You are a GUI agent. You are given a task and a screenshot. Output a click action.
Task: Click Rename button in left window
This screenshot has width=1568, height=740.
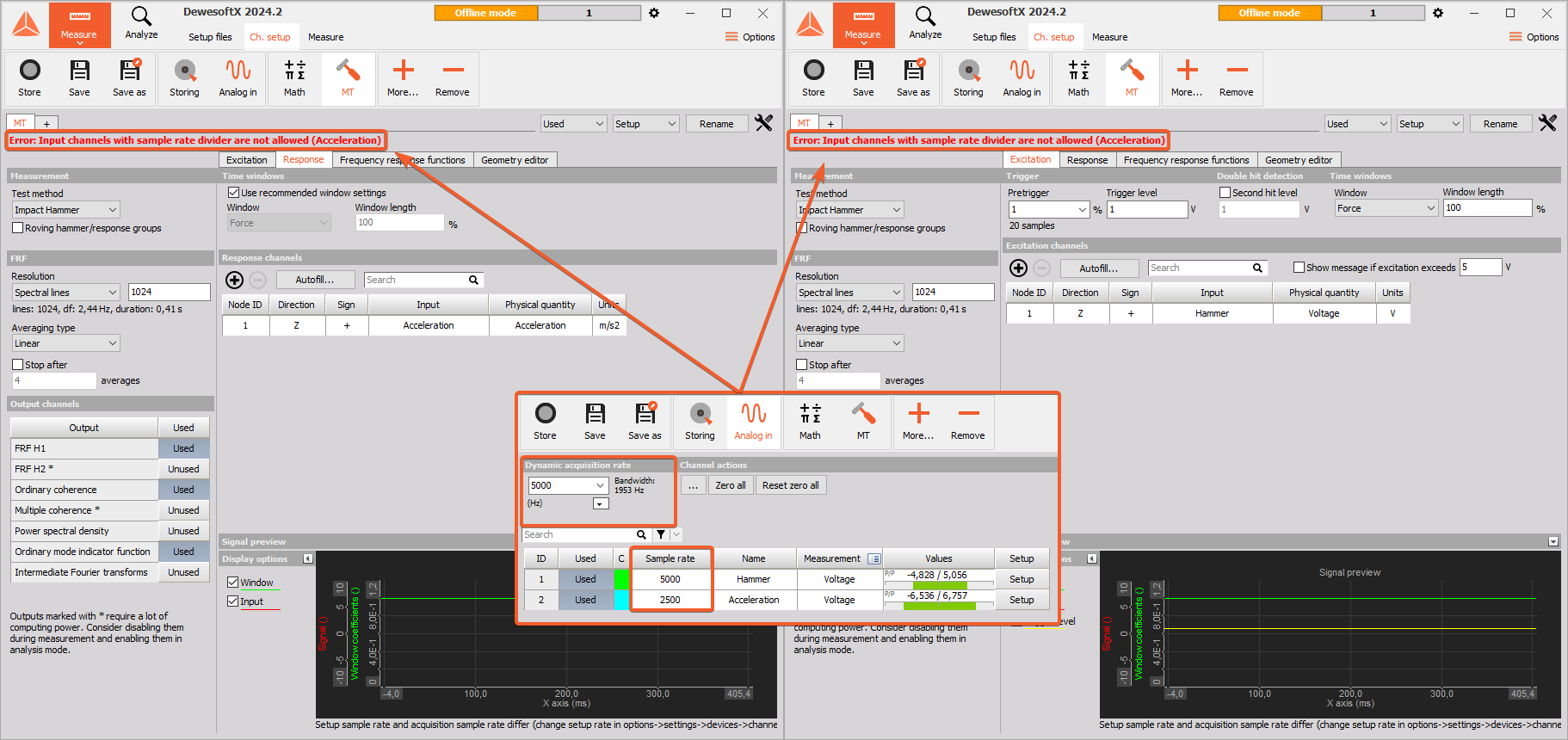(716, 124)
